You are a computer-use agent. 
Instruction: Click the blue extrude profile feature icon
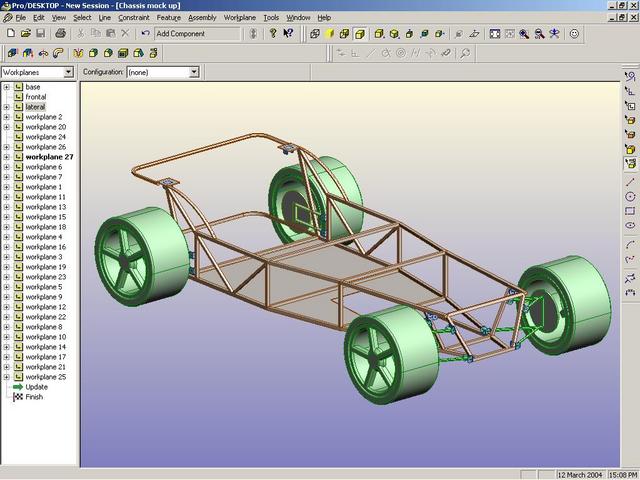[13, 53]
